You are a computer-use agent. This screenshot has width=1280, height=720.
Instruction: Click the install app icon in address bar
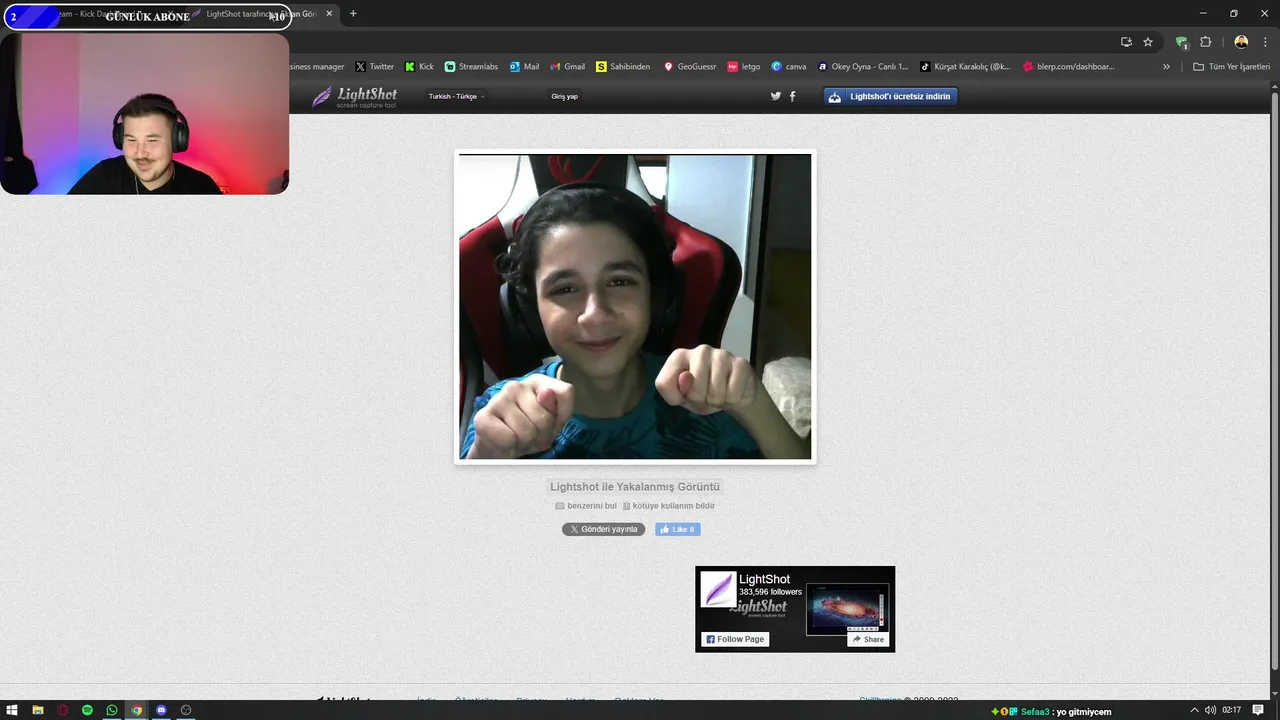[x=1126, y=42]
